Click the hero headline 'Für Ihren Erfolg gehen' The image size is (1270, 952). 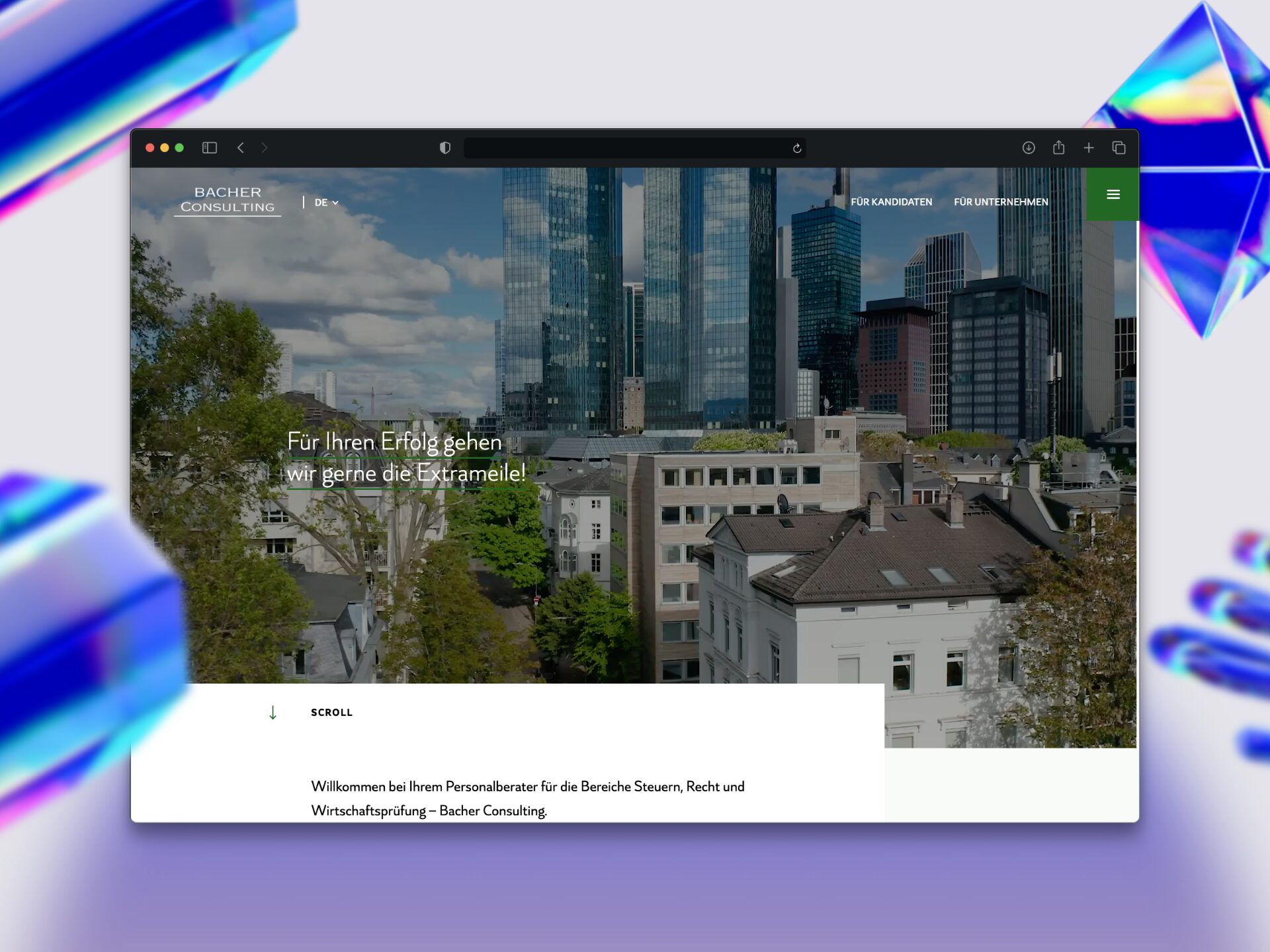pyautogui.click(x=394, y=442)
